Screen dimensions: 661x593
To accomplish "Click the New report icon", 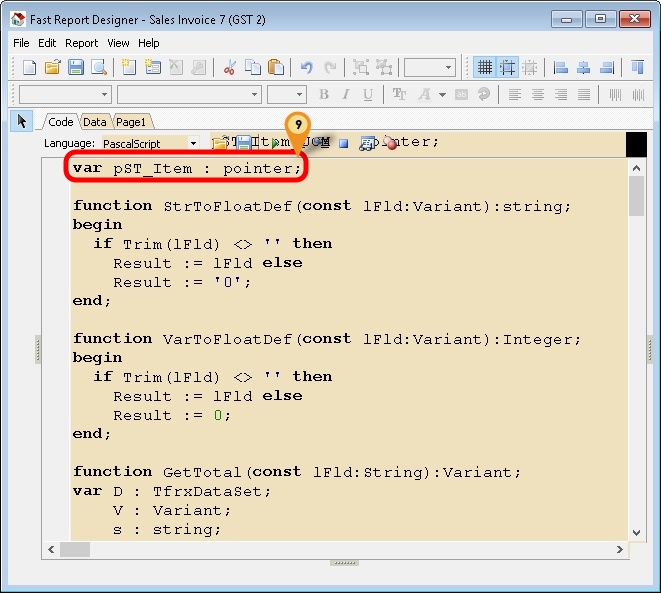I will (29, 67).
